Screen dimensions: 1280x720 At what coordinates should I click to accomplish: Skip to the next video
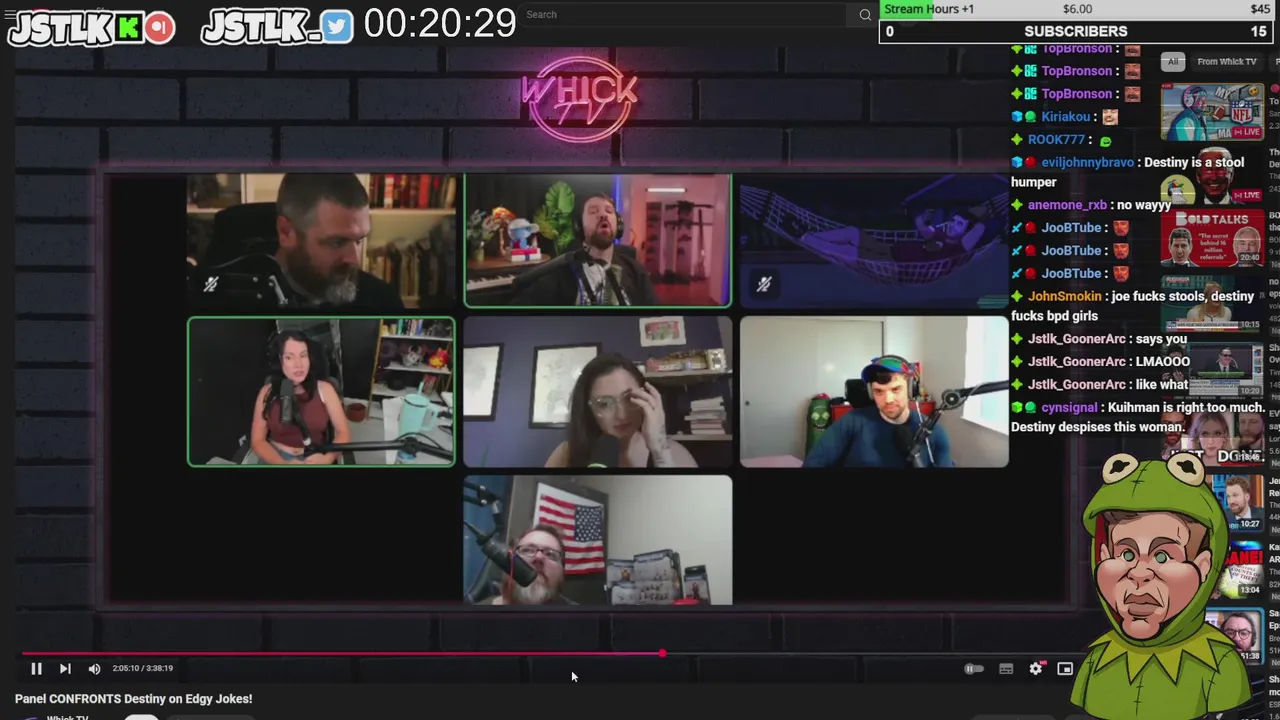click(x=65, y=669)
